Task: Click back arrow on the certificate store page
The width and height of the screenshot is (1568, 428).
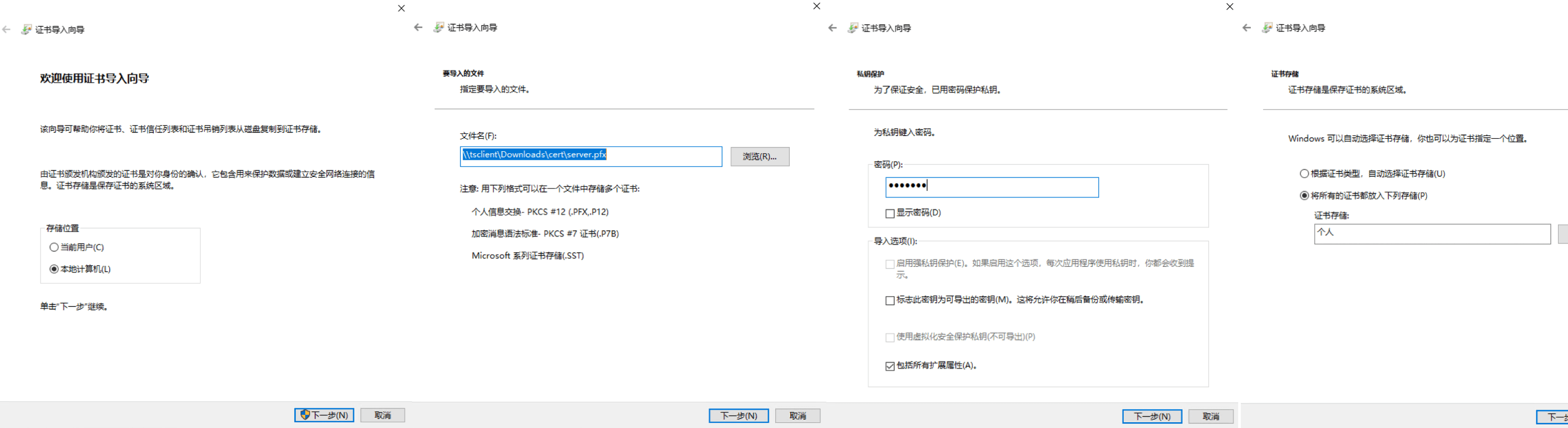Action: pos(1246,28)
